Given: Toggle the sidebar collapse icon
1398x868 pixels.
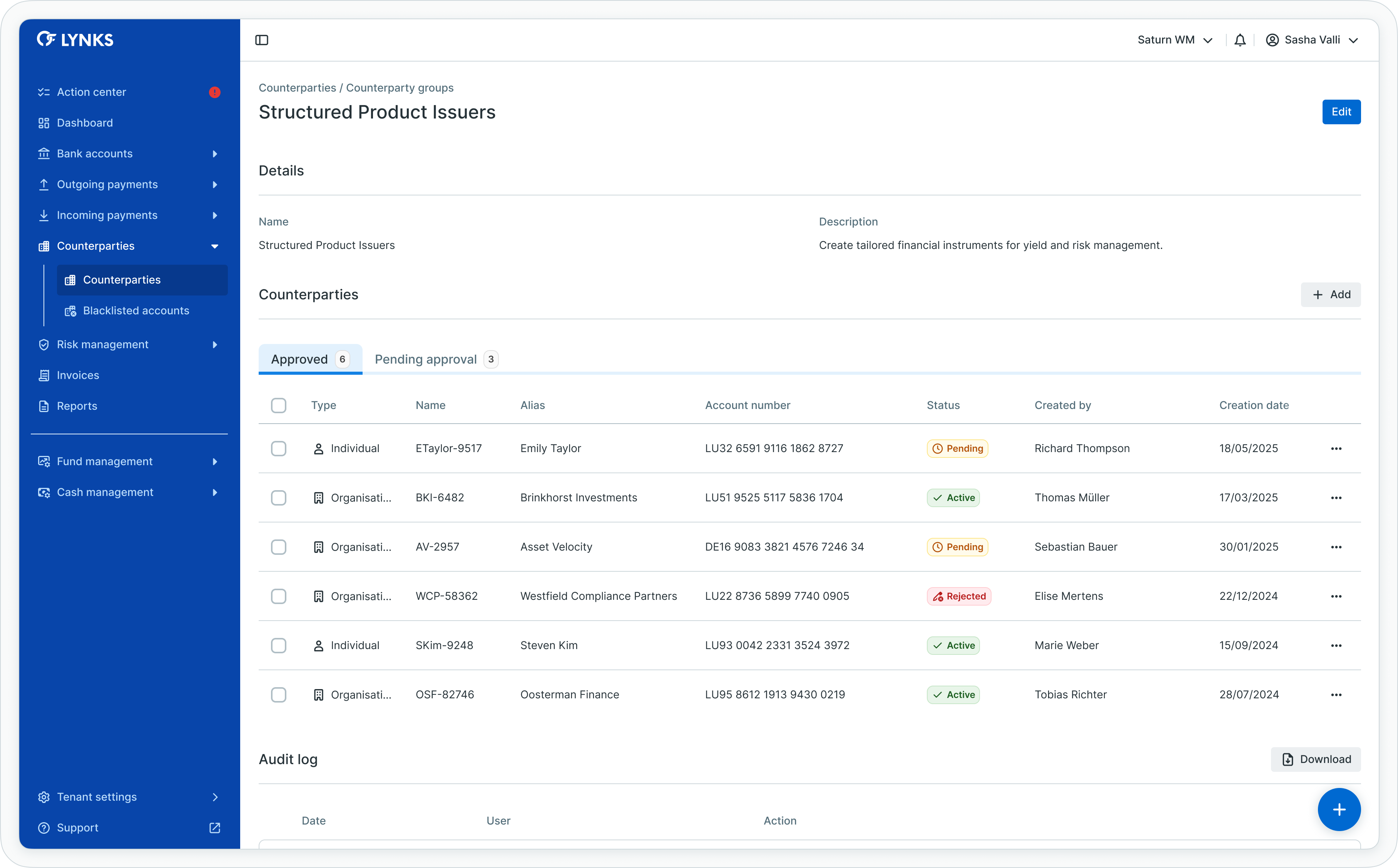Looking at the screenshot, I should [x=262, y=40].
